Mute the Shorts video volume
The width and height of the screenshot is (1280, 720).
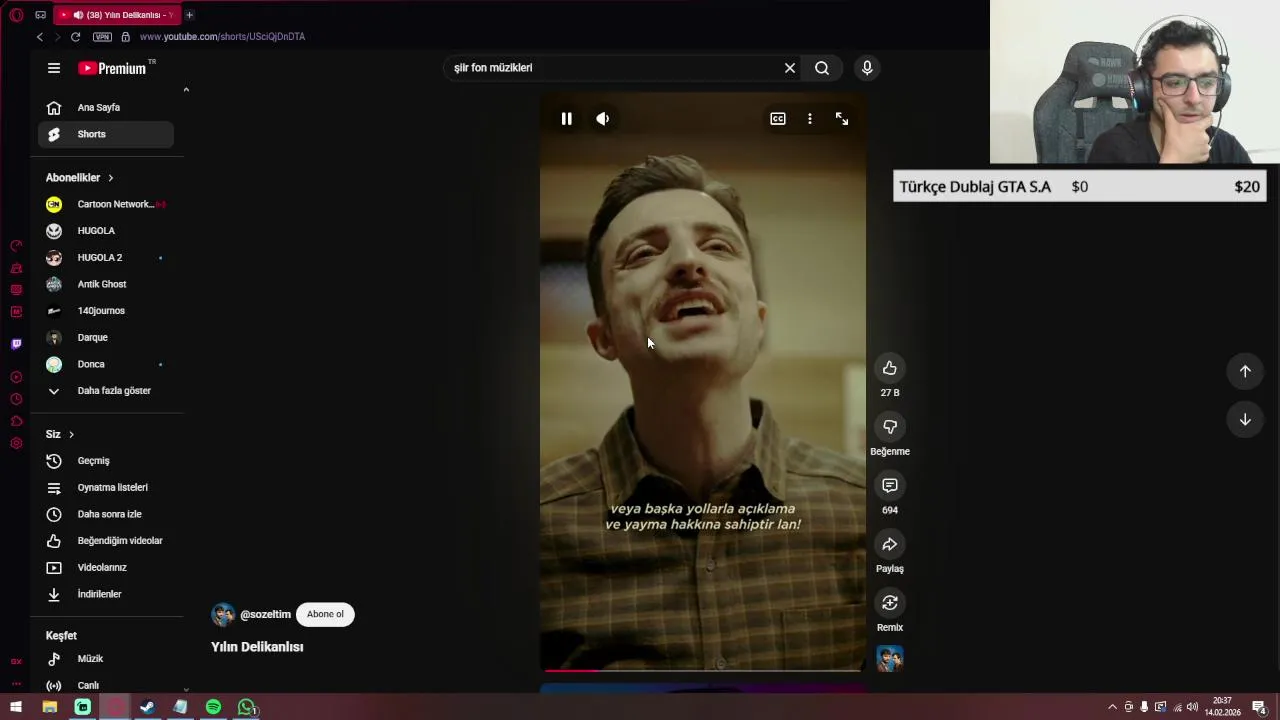point(603,118)
